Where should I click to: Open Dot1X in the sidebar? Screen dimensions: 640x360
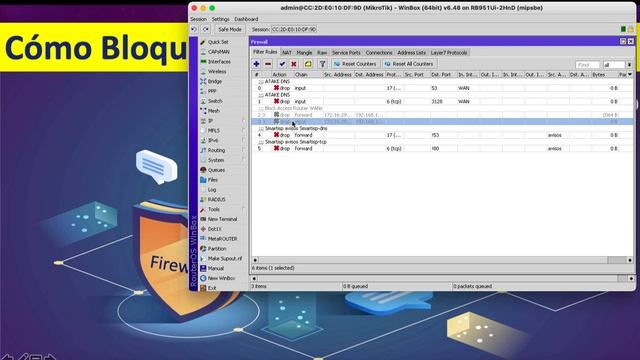[214, 229]
